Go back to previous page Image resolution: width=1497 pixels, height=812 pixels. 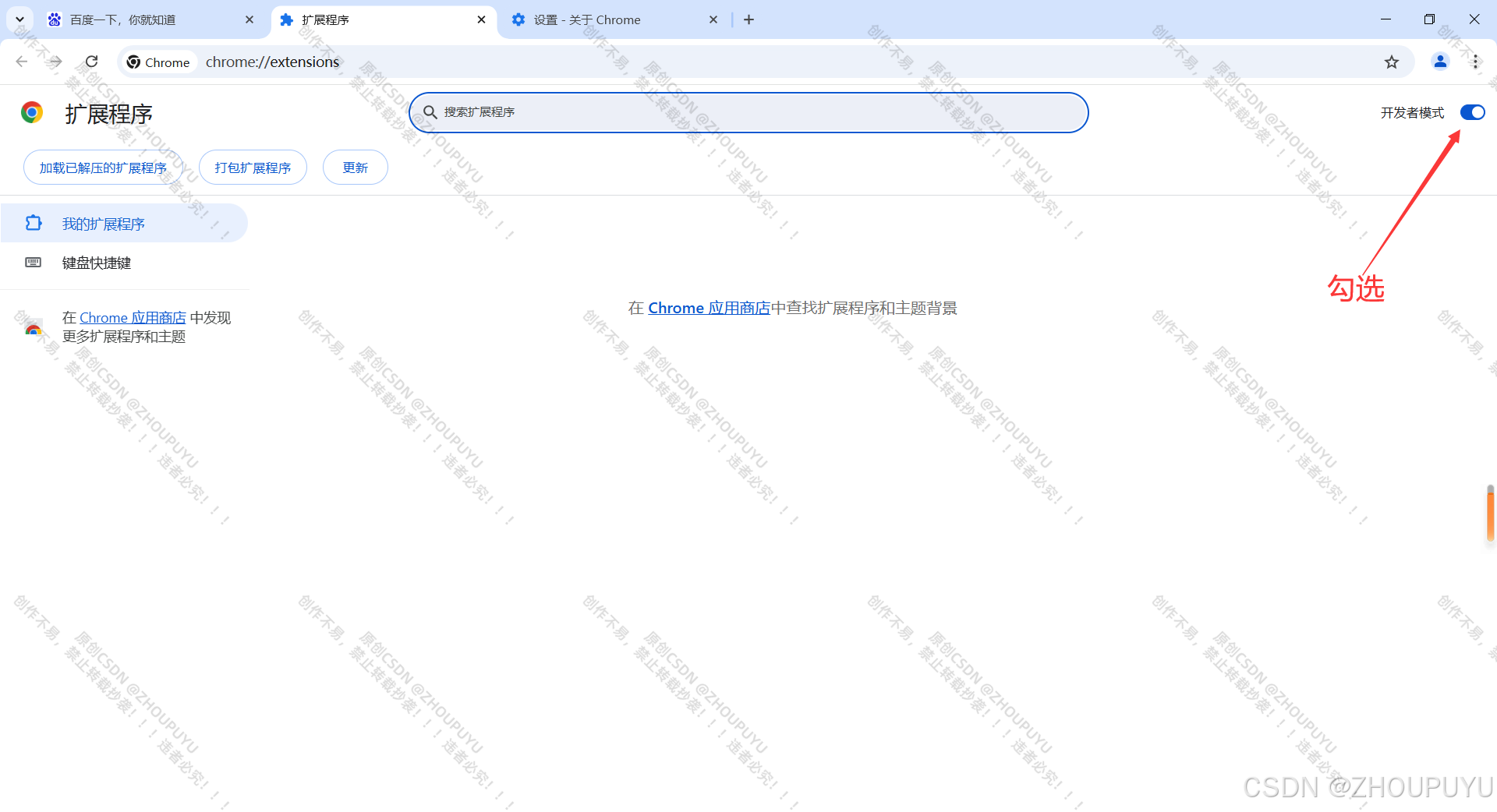(x=22, y=62)
